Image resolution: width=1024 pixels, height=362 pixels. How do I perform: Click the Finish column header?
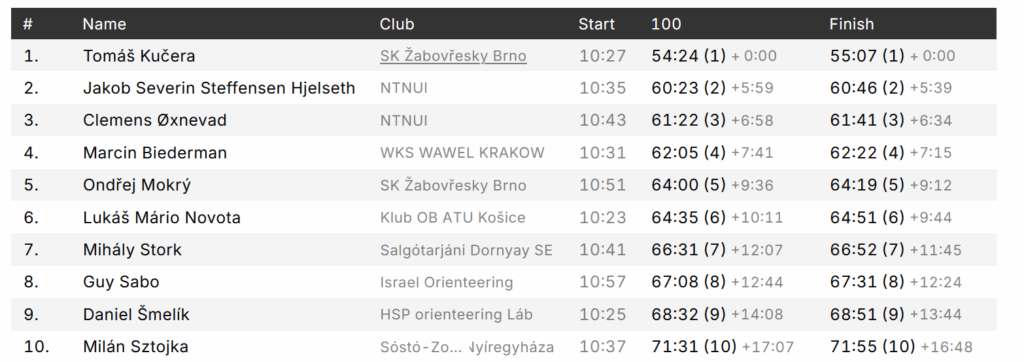click(x=852, y=24)
